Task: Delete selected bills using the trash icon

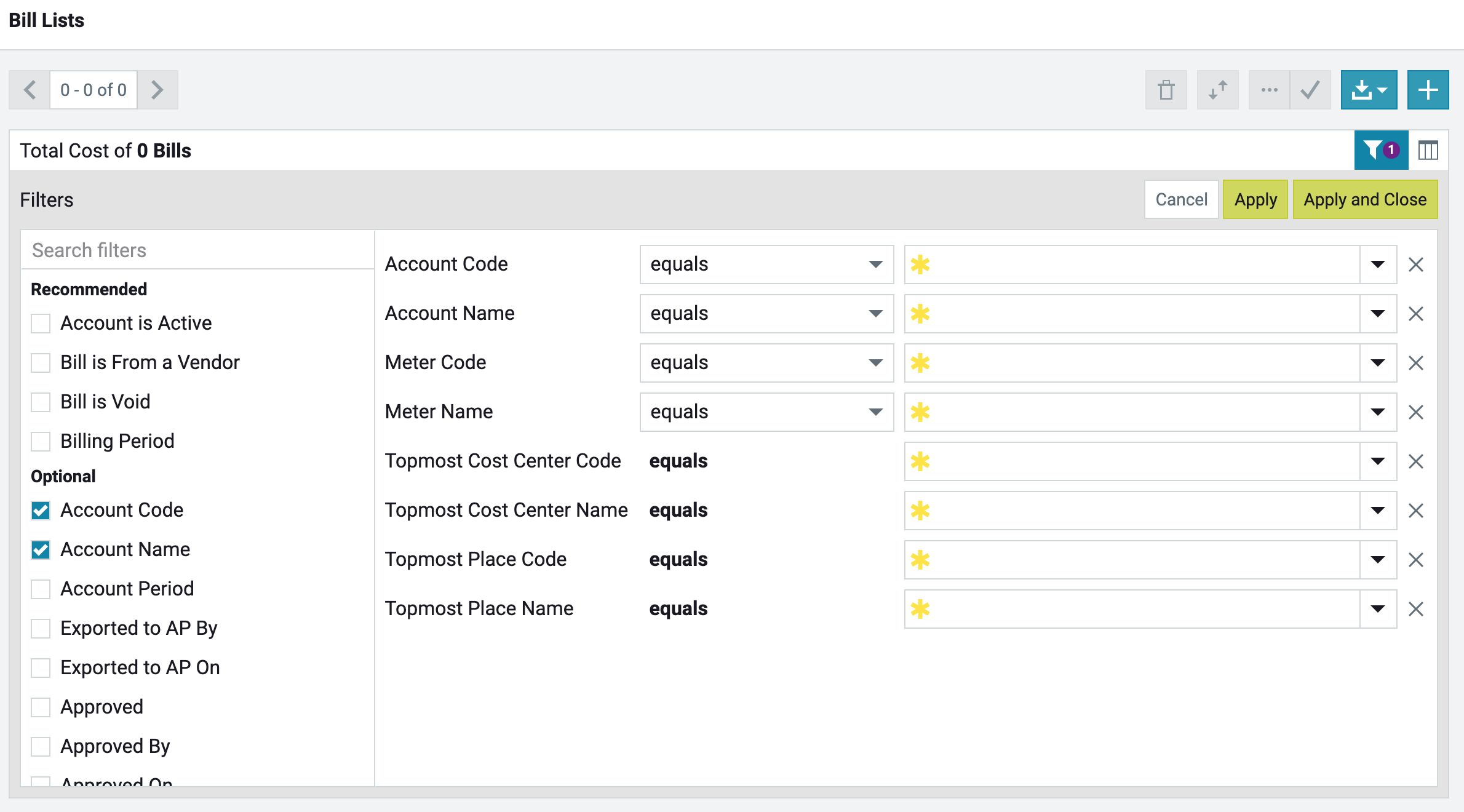Action: (x=1166, y=90)
